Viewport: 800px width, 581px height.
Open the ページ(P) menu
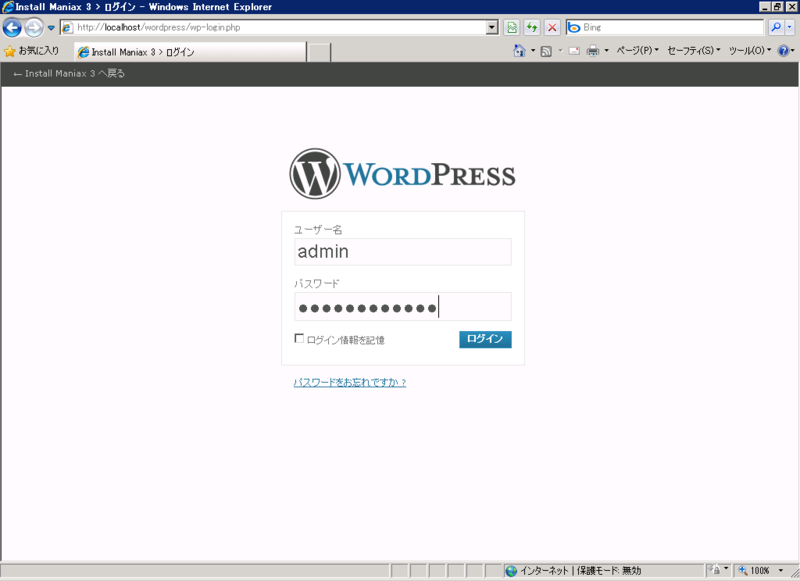(637, 50)
